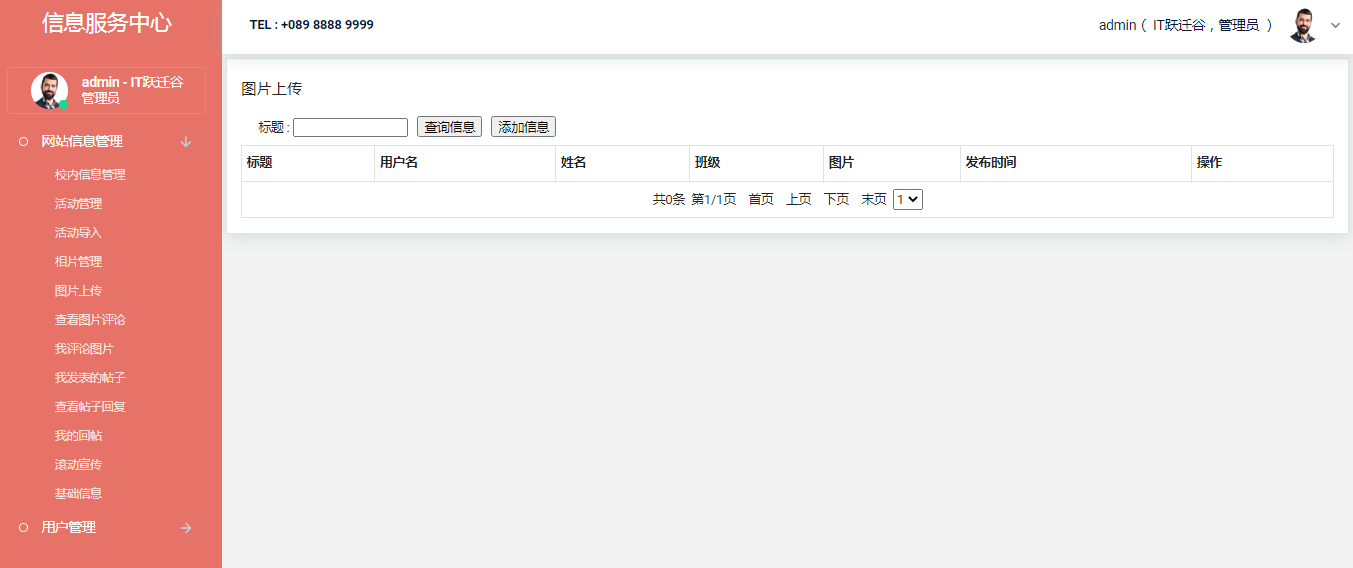
Task: Click the sidebar admin profile avatar
Action: pyautogui.click(x=49, y=90)
